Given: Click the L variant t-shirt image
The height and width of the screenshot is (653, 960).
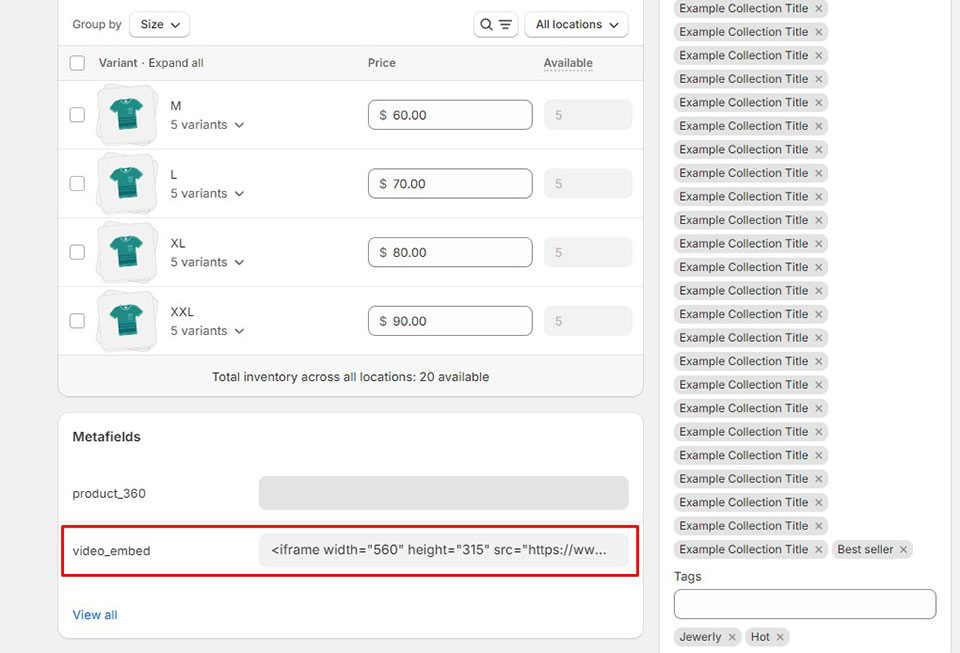Looking at the screenshot, I should point(127,184).
